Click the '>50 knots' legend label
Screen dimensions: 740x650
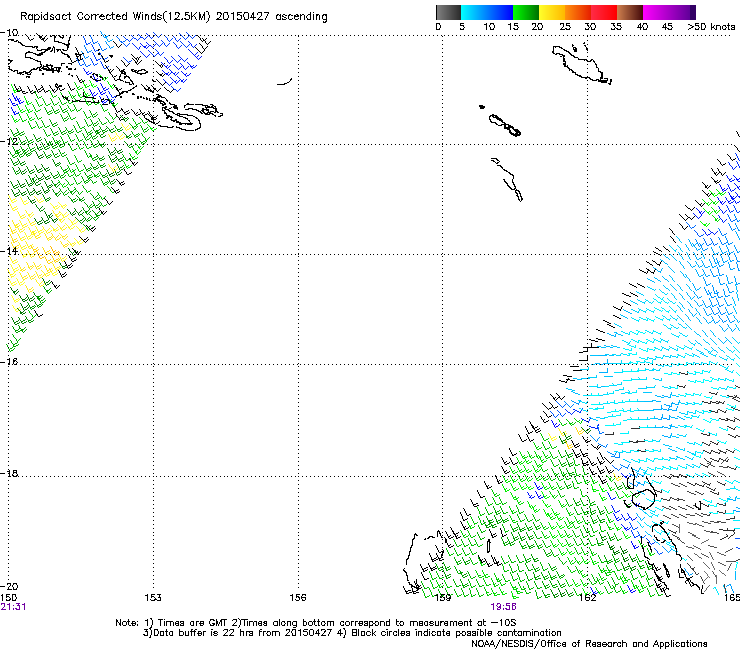711,26
